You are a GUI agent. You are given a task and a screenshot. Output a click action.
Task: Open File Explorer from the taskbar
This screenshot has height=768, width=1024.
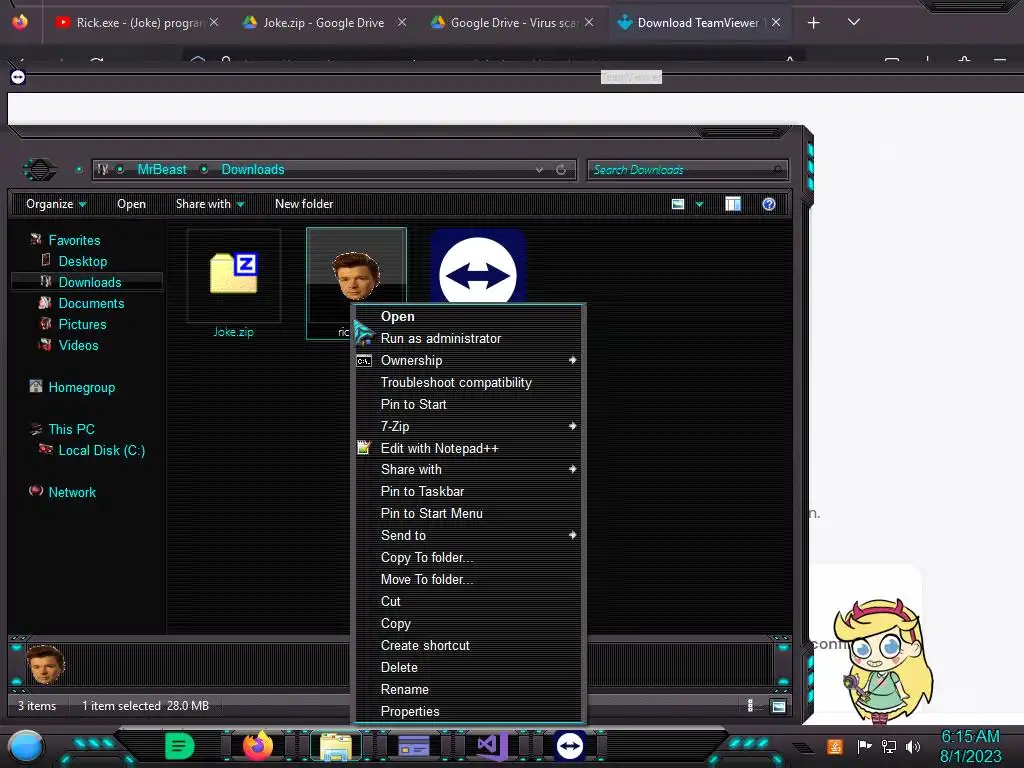[336, 746]
